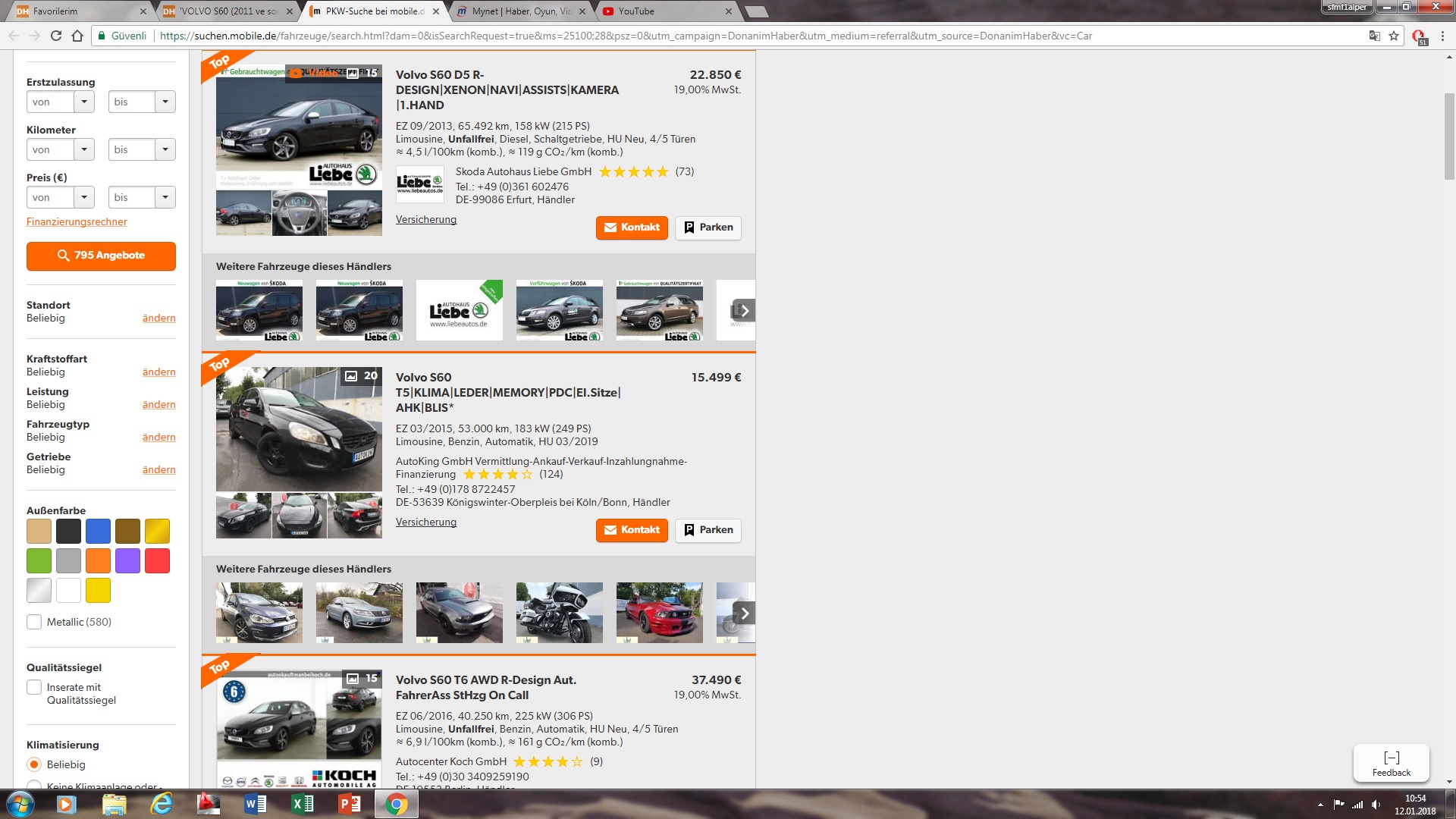Screen dimensions: 1456x819
Task: Click Parken for Volvo S60 D5 R-Design
Action: [x=708, y=227]
